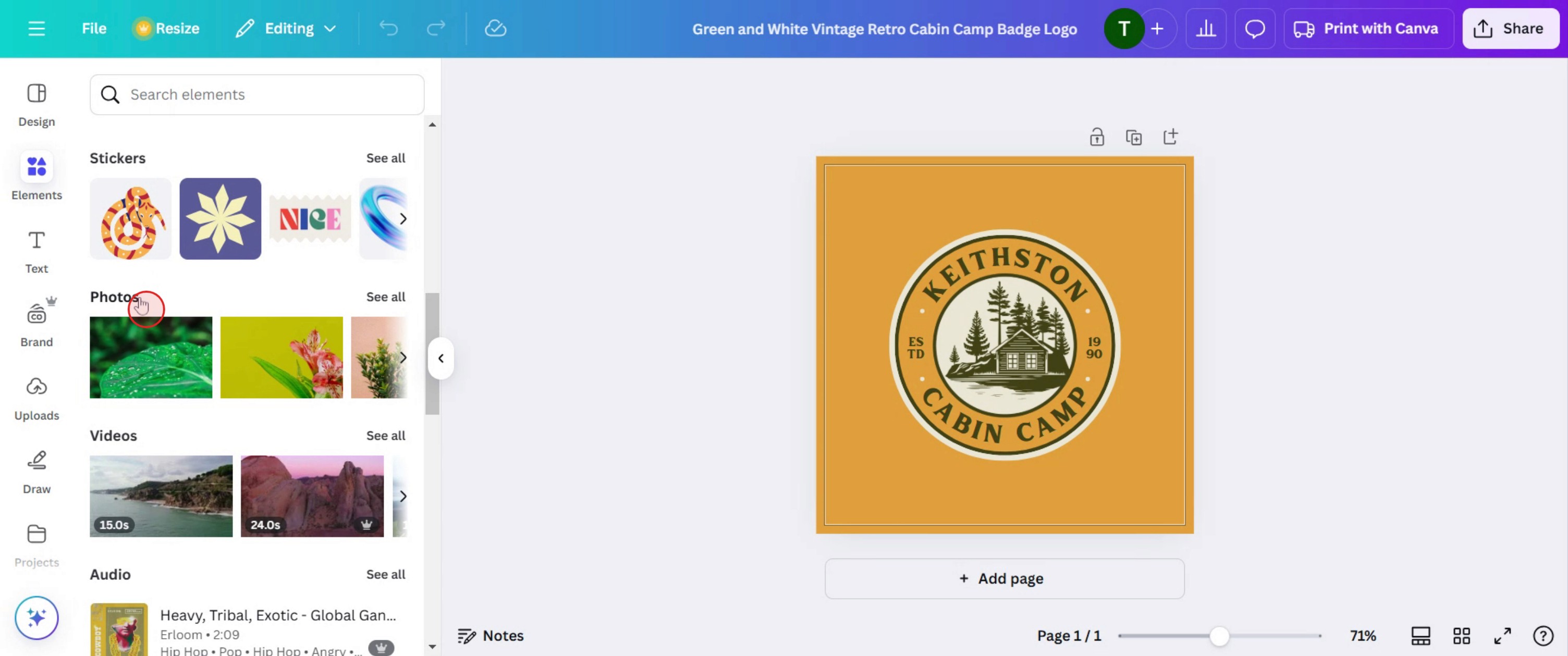Viewport: 1568px width, 656px height.
Task: Select the Draw tool in sidebar
Action: click(x=36, y=472)
